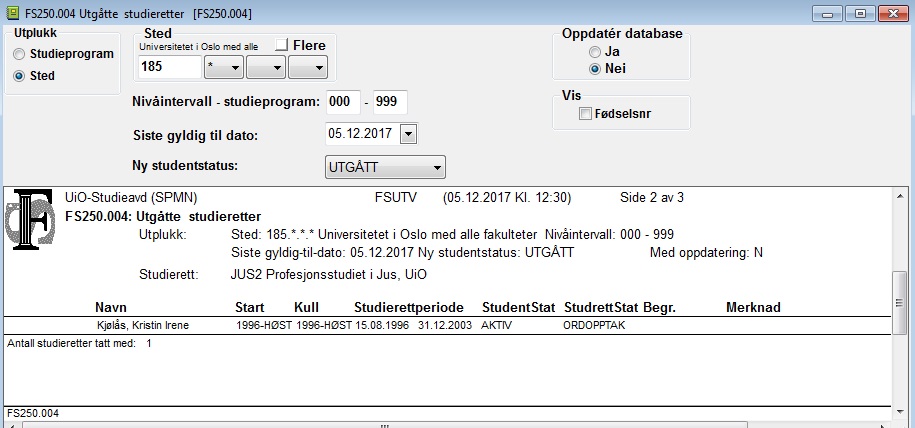Click the Start column header
The width and height of the screenshot is (915, 428).
pyautogui.click(x=250, y=308)
